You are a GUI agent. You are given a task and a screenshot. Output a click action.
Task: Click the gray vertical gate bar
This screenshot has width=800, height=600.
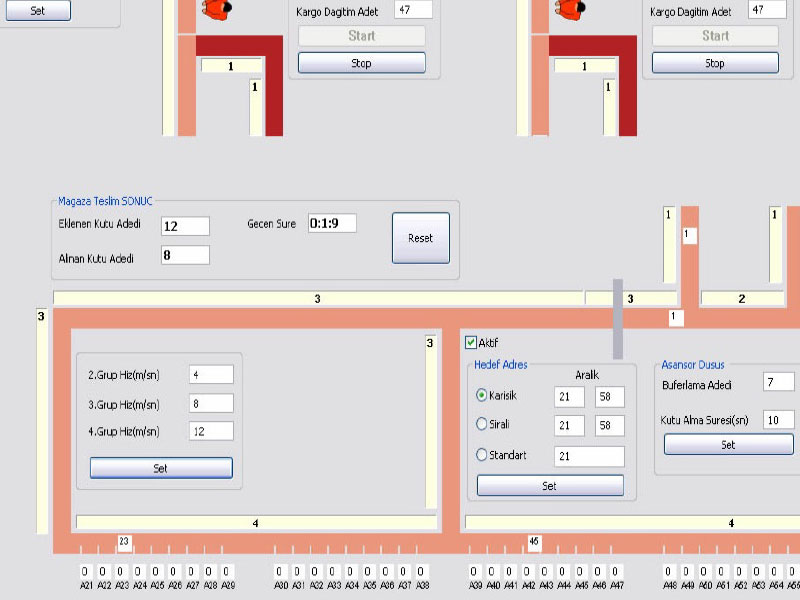tap(617, 319)
